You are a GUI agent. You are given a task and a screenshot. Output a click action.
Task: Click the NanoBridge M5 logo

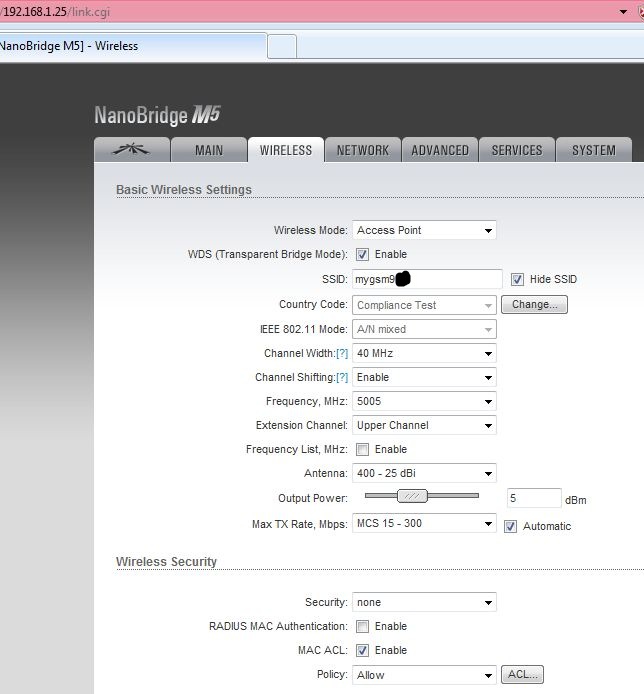pyautogui.click(x=157, y=115)
